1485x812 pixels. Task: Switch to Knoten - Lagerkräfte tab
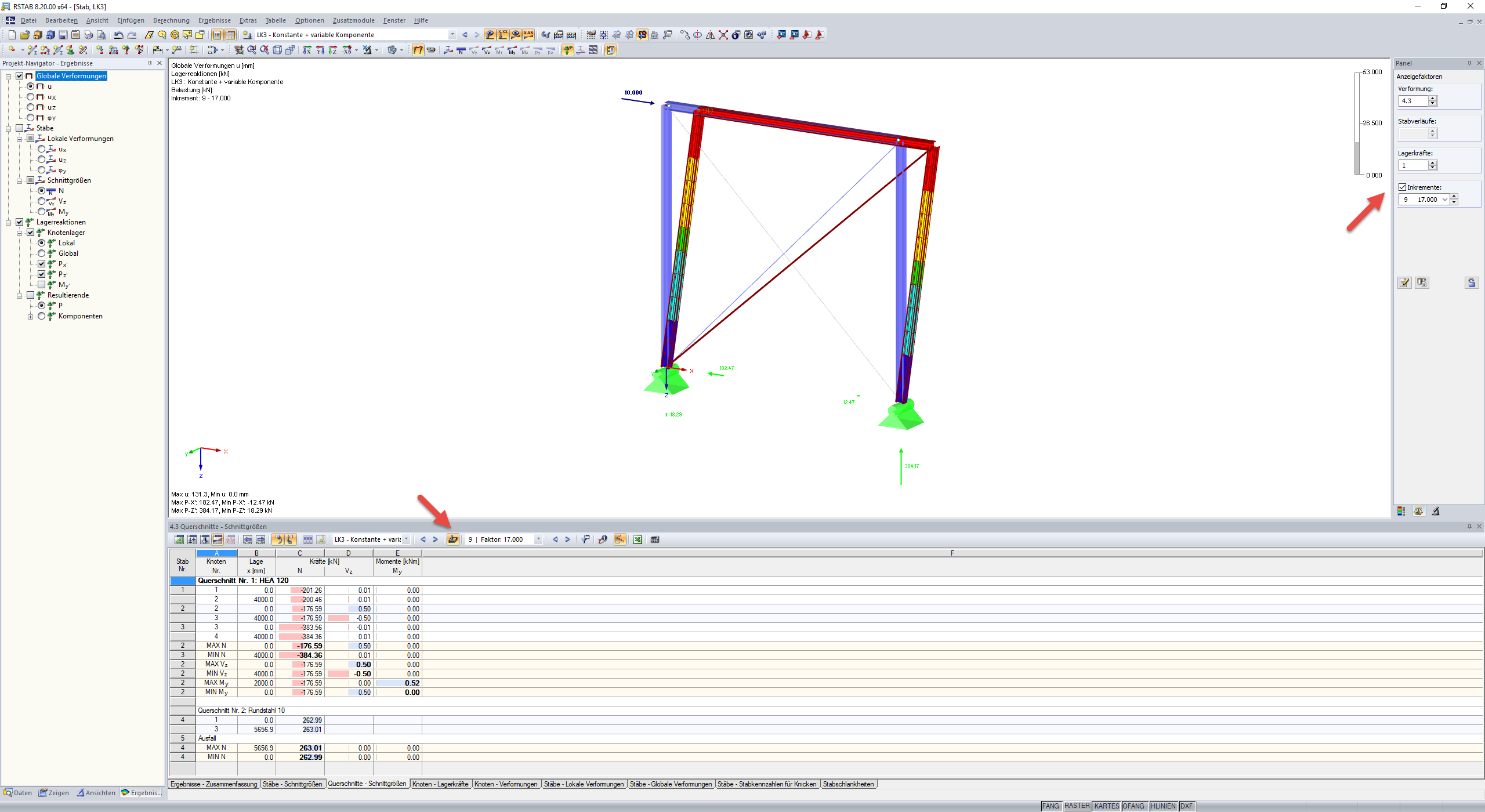point(440,784)
